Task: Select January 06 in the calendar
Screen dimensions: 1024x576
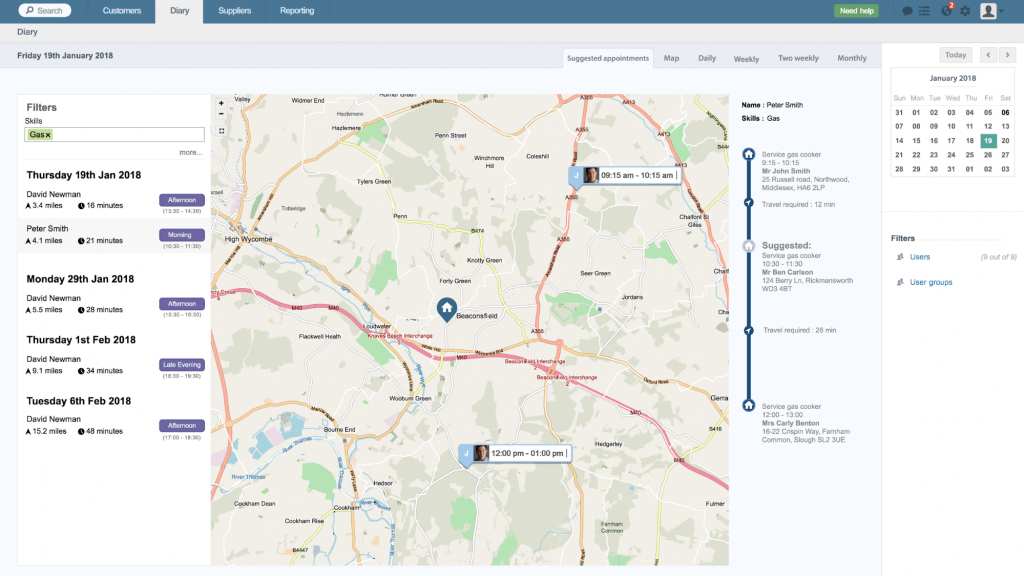Action: pyautogui.click(x=1005, y=112)
